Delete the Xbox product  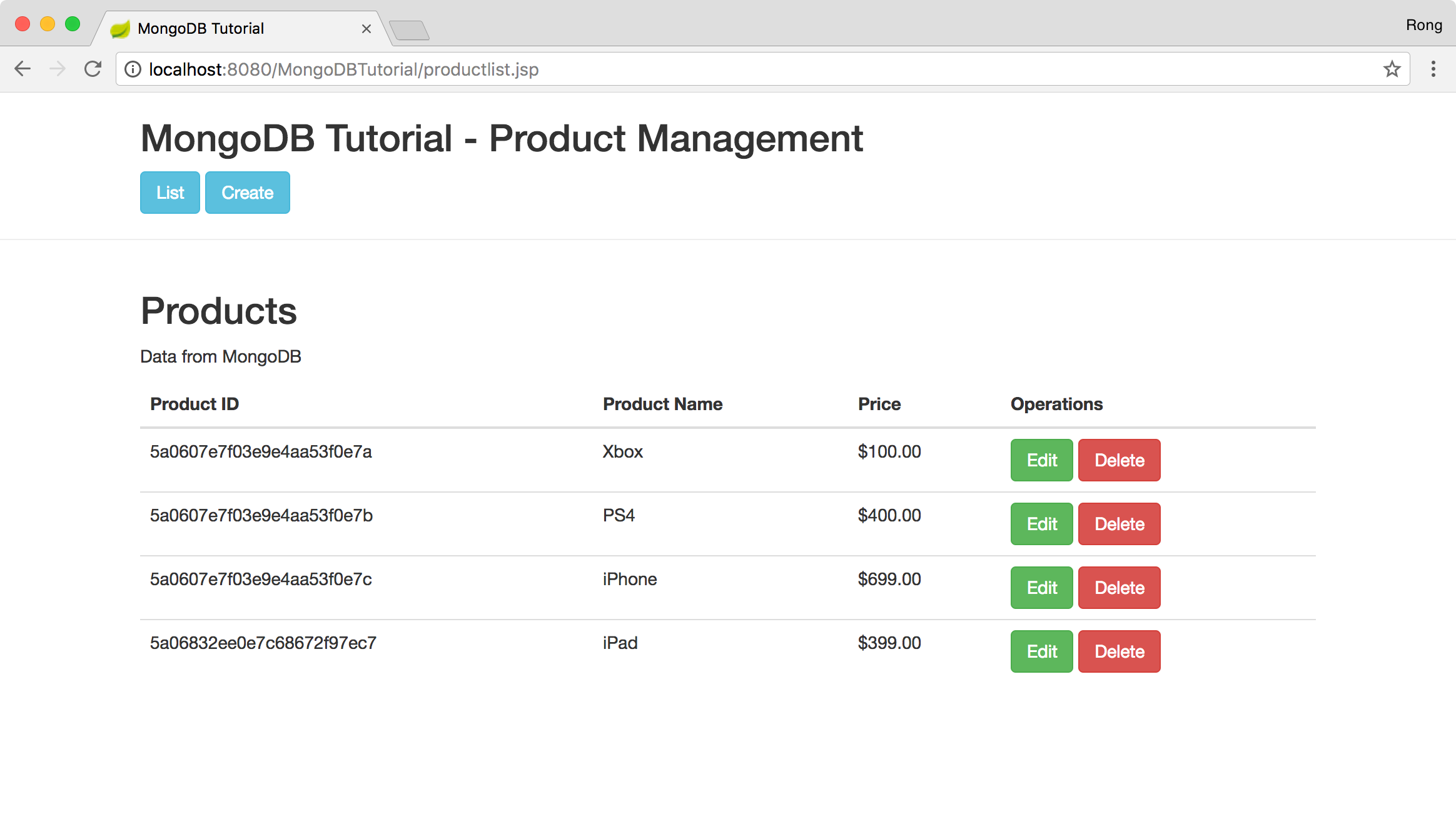pyautogui.click(x=1120, y=460)
